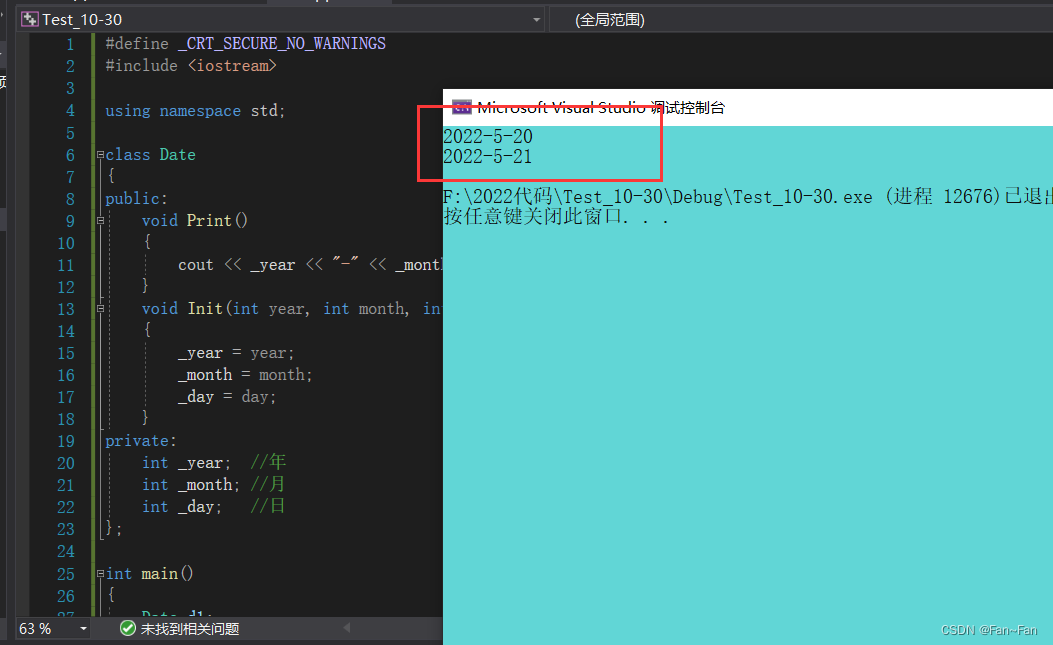Collapse the int main() function block
Viewport: 1053px width, 645px height.
(x=100, y=574)
